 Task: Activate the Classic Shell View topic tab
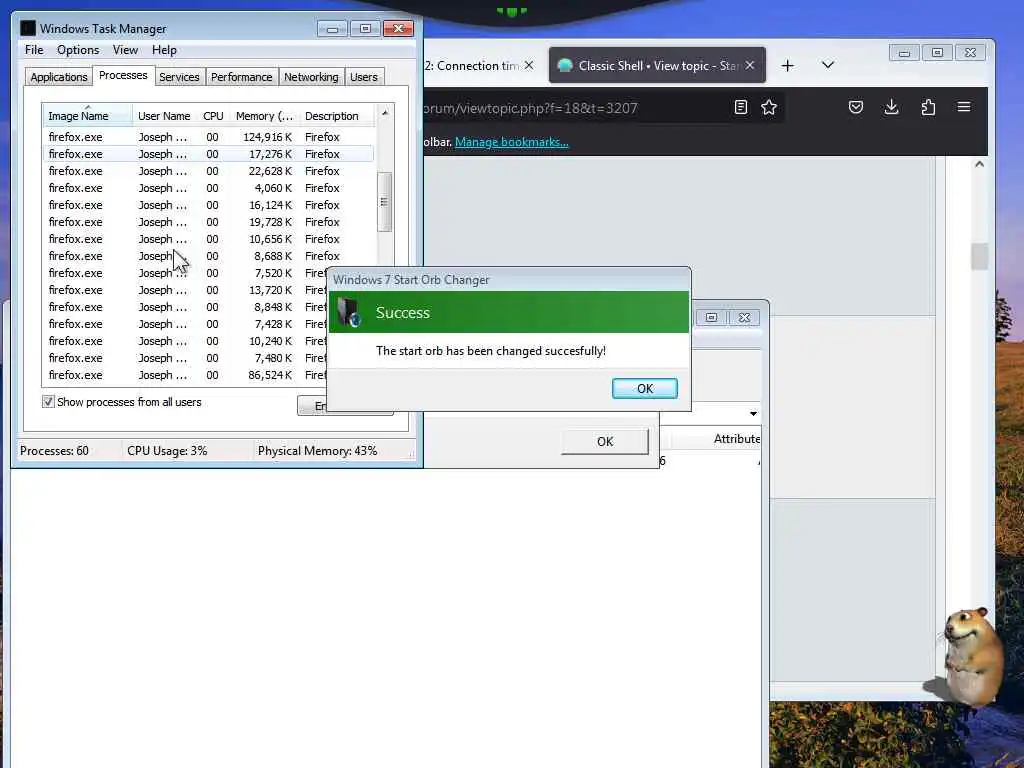click(x=657, y=65)
